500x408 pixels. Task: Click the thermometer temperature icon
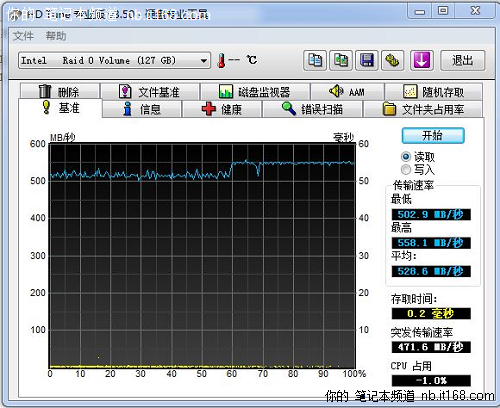tap(221, 61)
